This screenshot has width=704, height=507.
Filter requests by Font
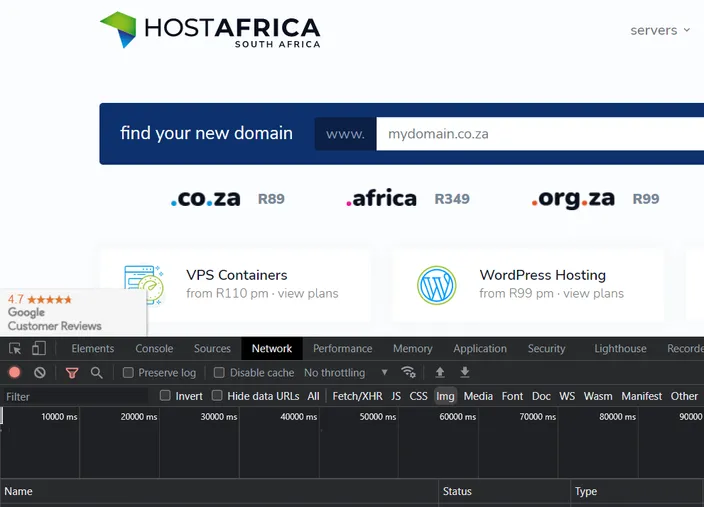pyautogui.click(x=512, y=396)
